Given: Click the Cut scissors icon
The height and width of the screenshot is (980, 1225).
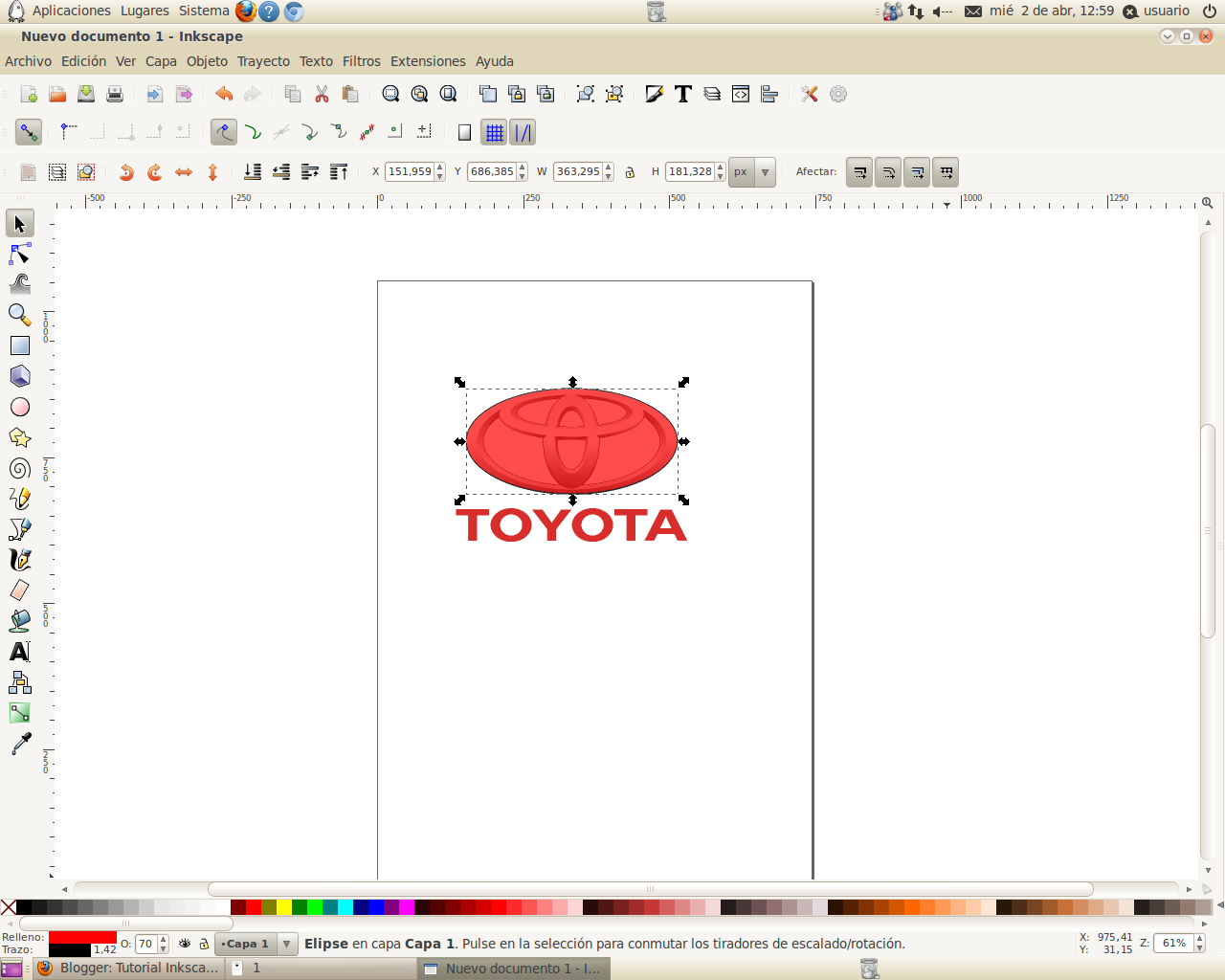Looking at the screenshot, I should [322, 94].
